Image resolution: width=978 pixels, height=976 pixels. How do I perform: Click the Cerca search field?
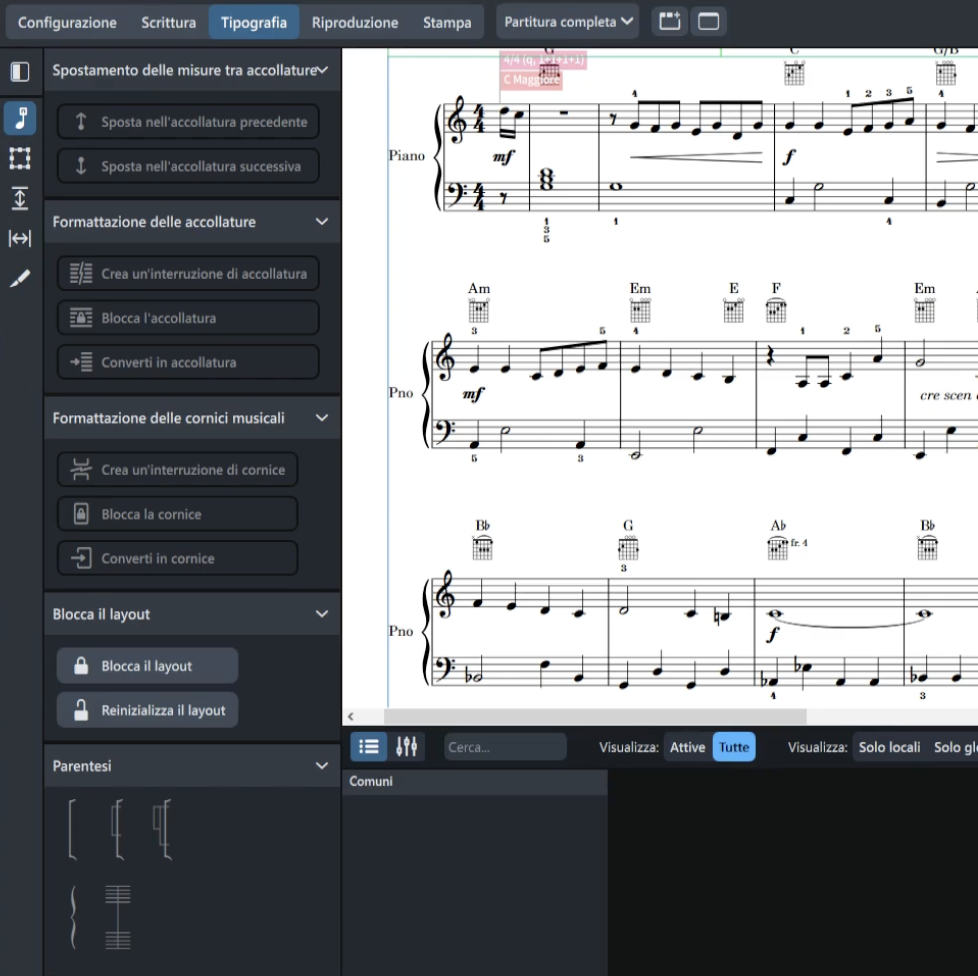(x=505, y=747)
